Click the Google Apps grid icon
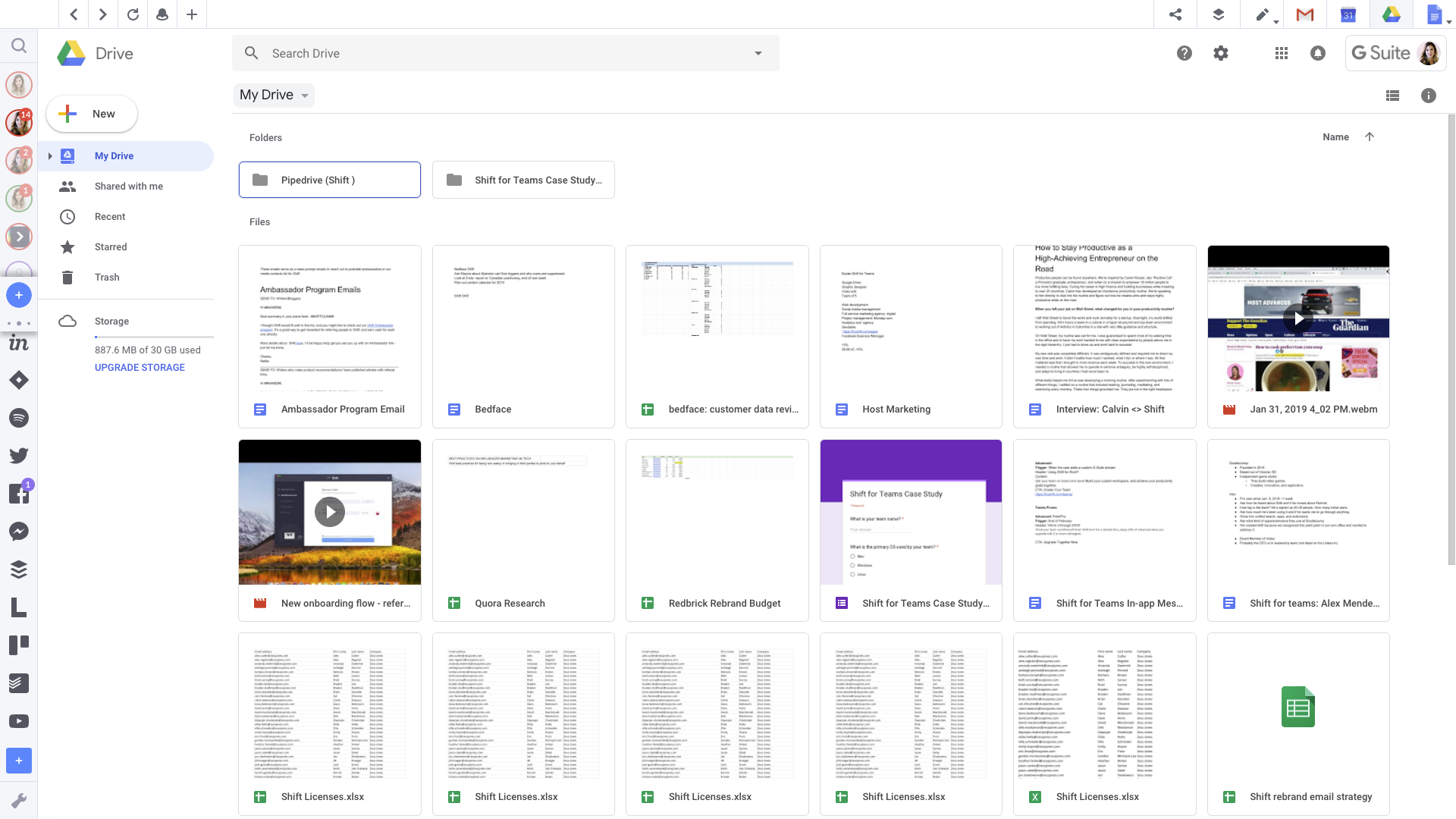 click(x=1281, y=53)
